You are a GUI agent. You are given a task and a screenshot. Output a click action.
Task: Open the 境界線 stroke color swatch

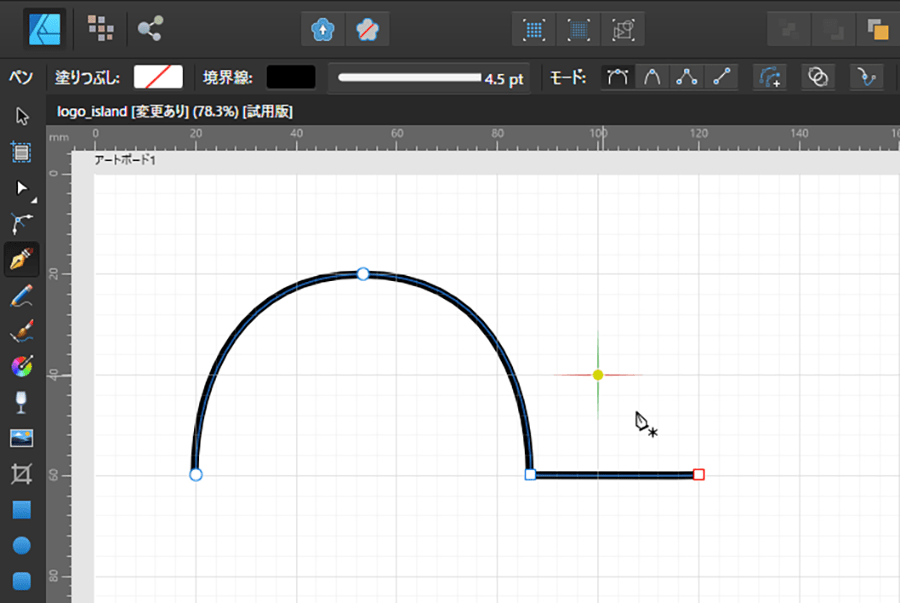pyautogui.click(x=291, y=78)
